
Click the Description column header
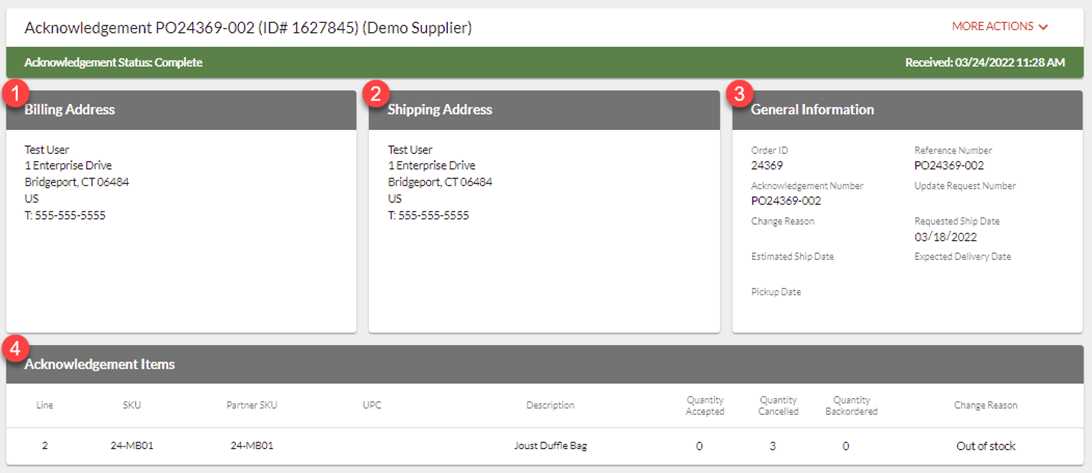550,406
